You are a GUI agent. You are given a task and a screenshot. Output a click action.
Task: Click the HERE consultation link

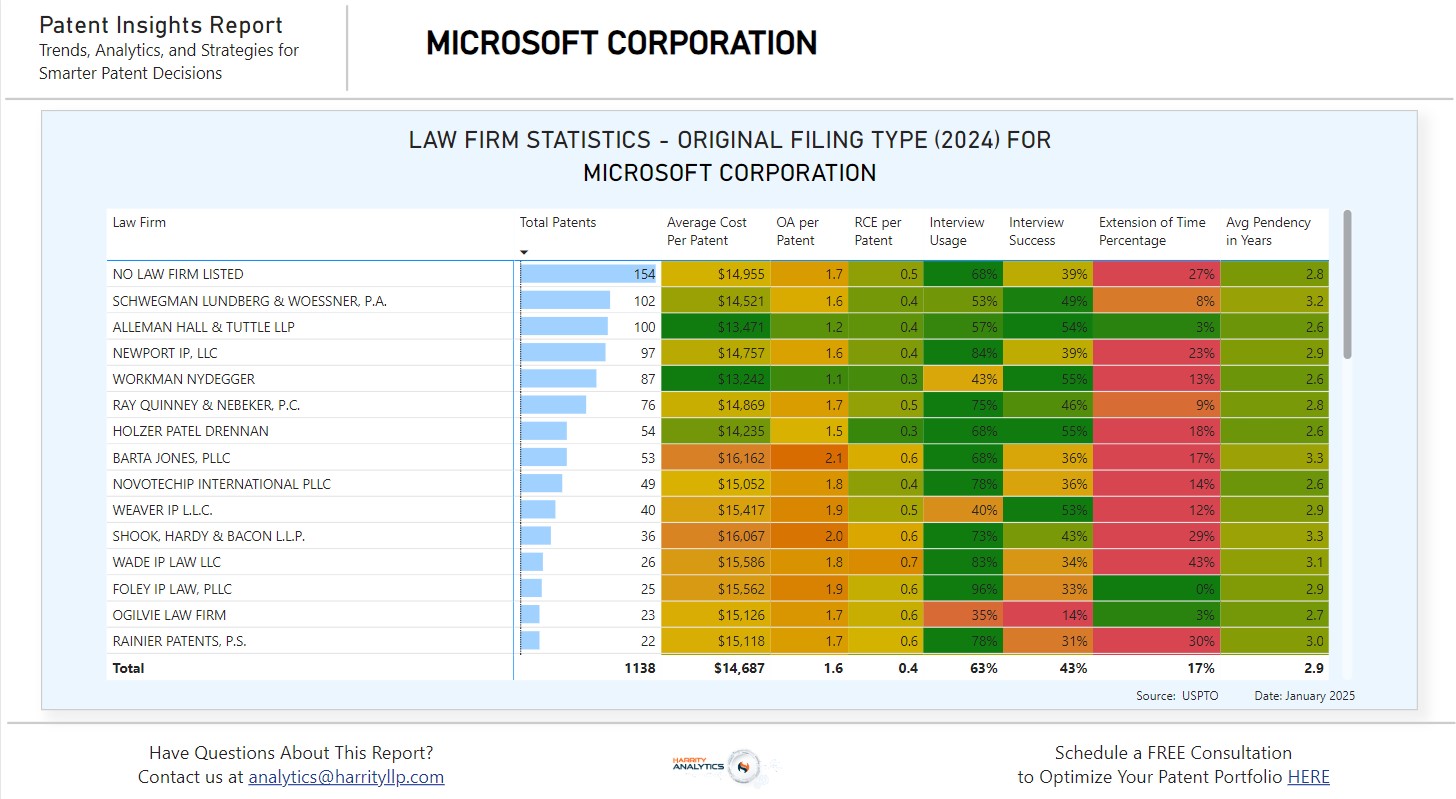1308,777
